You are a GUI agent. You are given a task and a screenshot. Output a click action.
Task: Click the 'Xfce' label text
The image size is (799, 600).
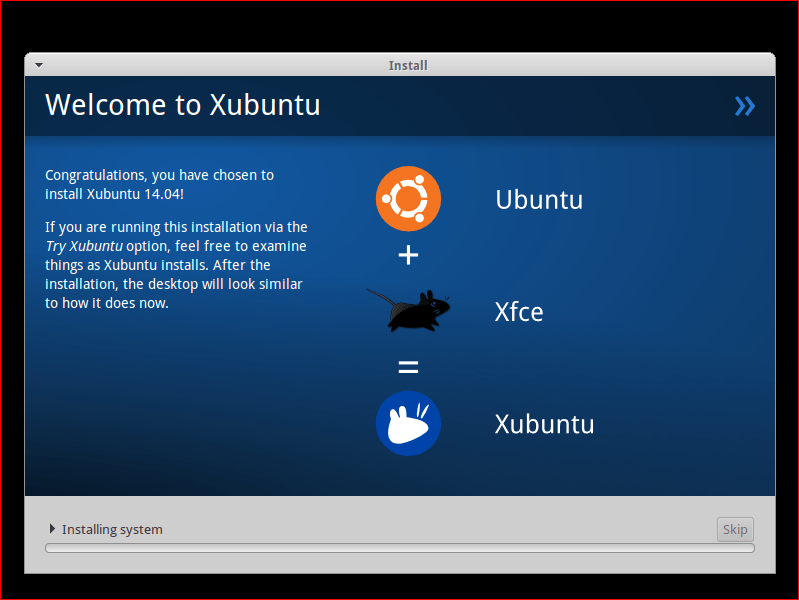click(519, 311)
